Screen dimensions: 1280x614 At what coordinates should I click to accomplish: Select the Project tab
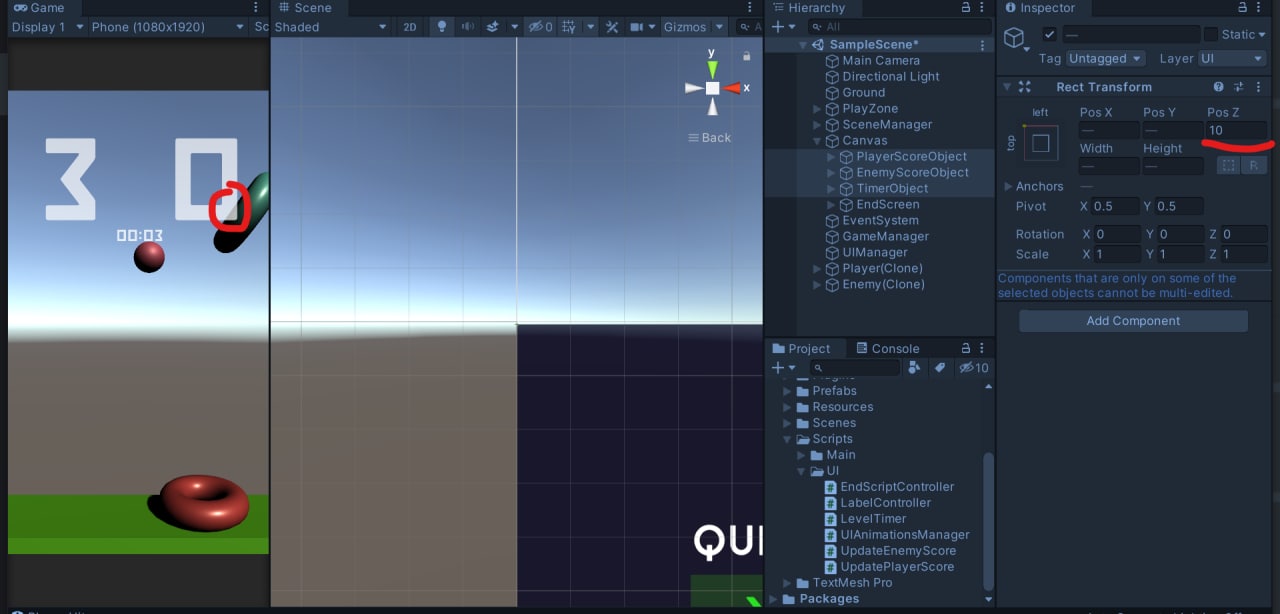(802, 348)
